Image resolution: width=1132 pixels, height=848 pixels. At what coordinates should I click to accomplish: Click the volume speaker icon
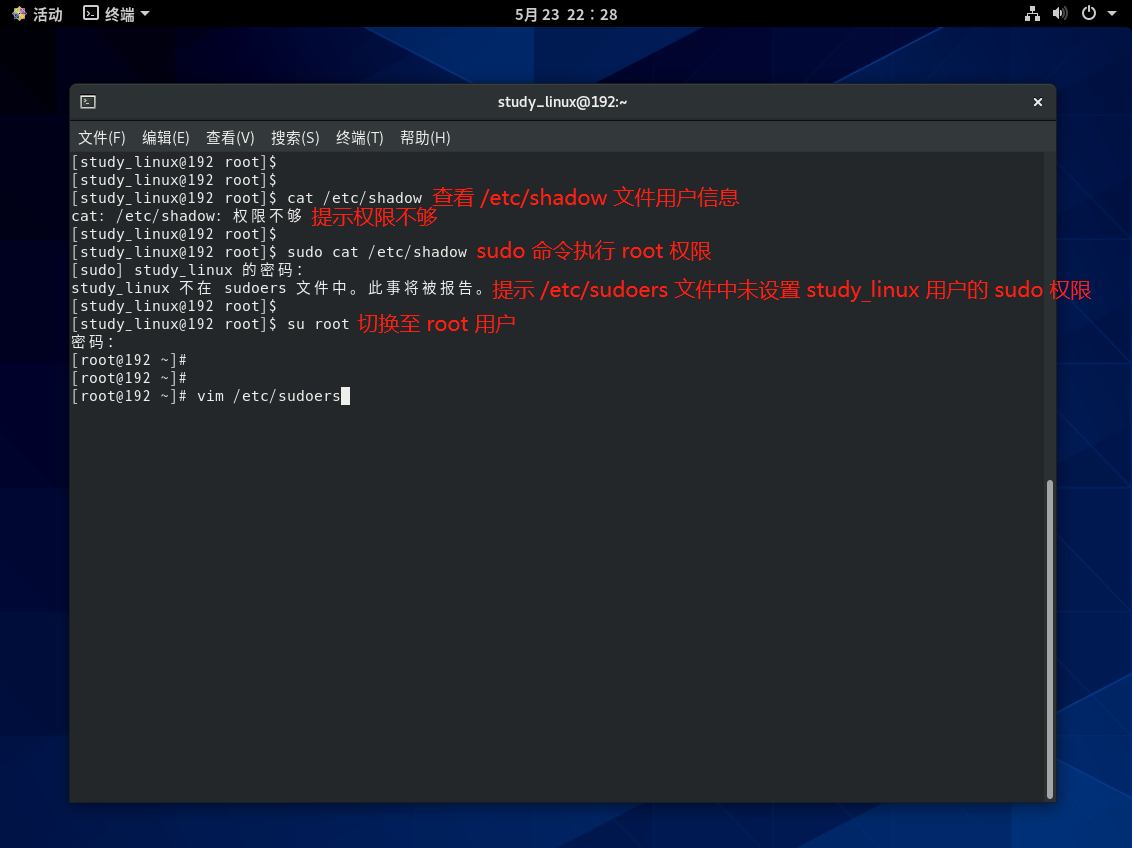(1061, 14)
